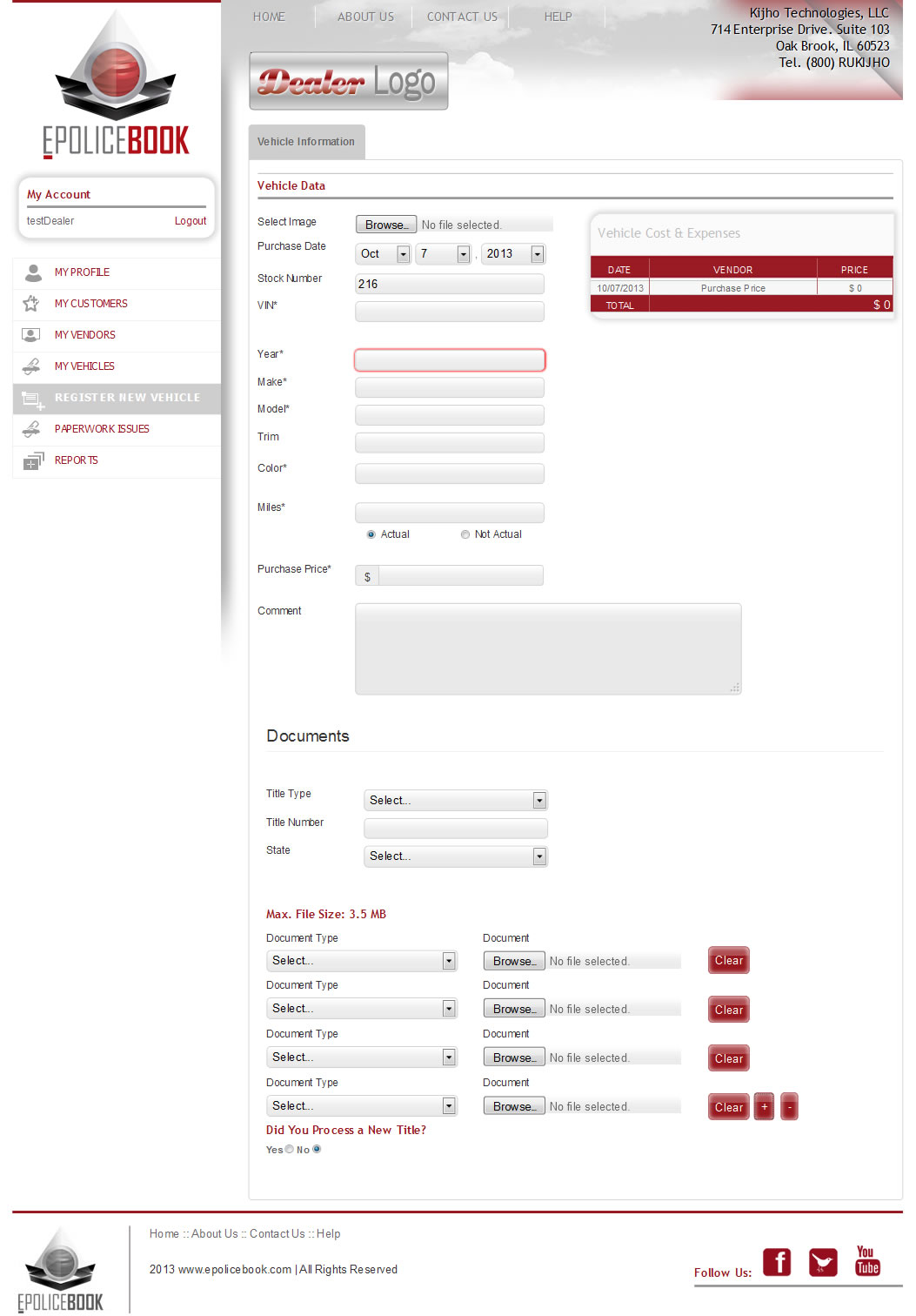Click the first document row Clear button
The height and width of the screenshot is (1316, 916).
click(728, 961)
